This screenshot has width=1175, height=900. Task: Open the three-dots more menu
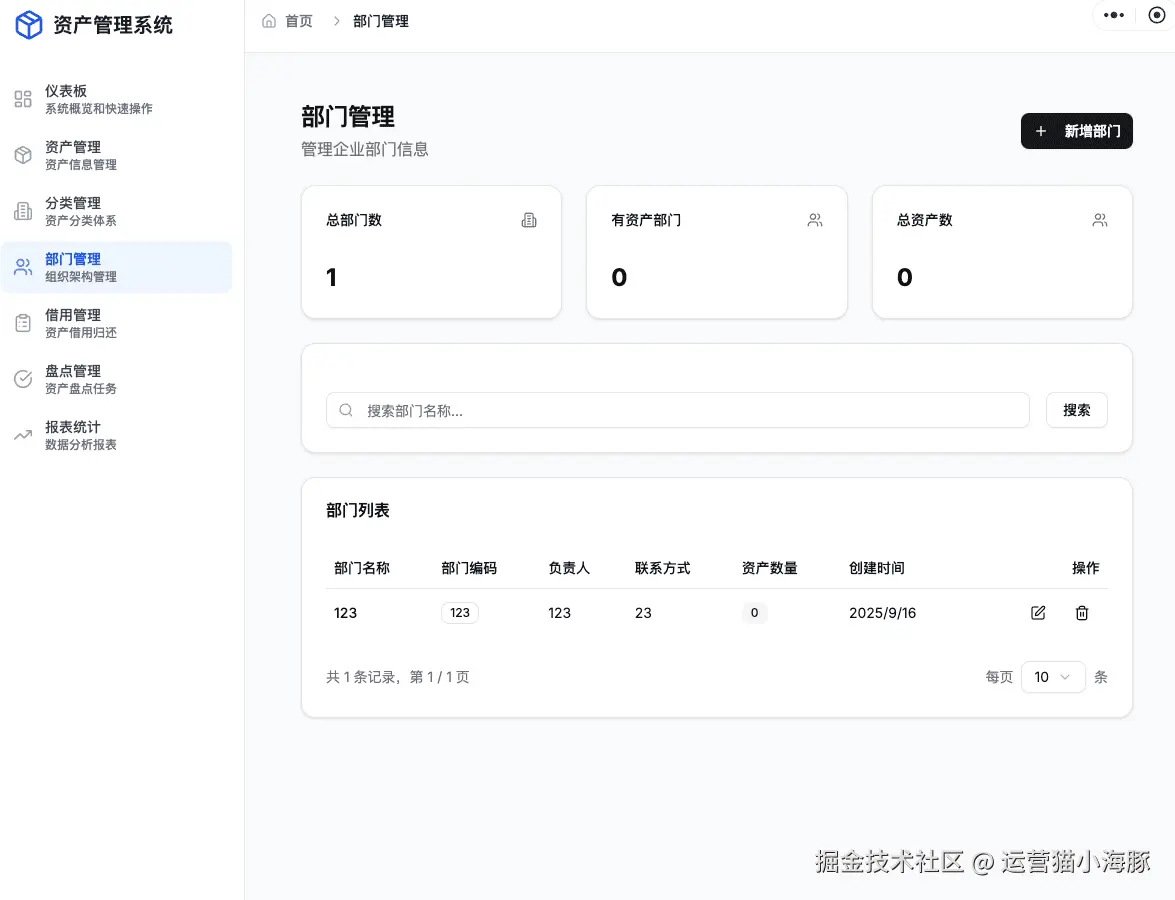(1114, 15)
